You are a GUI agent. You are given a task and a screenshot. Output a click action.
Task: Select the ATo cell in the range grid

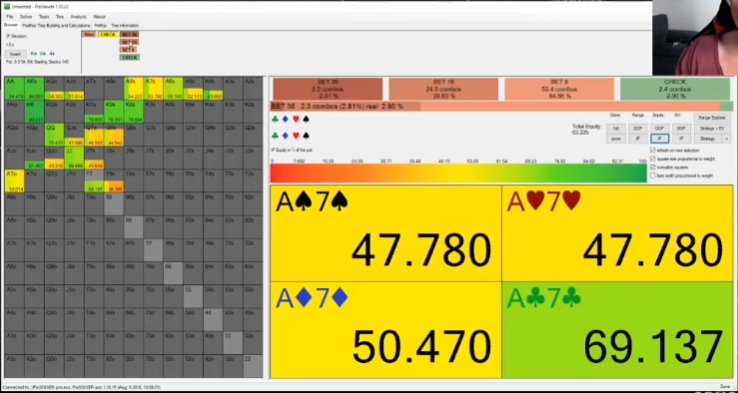point(15,181)
